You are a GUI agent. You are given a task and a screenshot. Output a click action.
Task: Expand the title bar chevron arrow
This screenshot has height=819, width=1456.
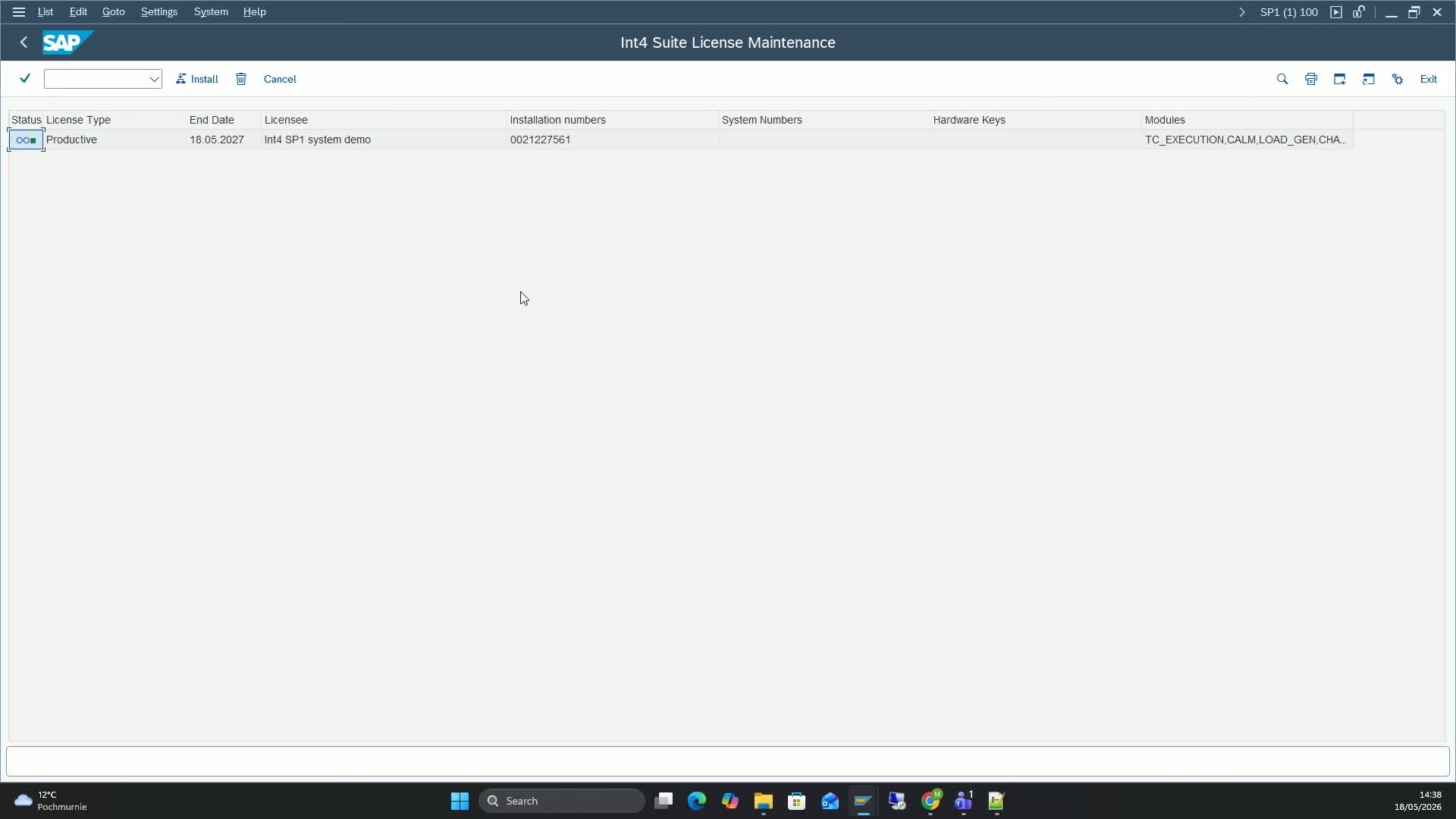click(1241, 12)
